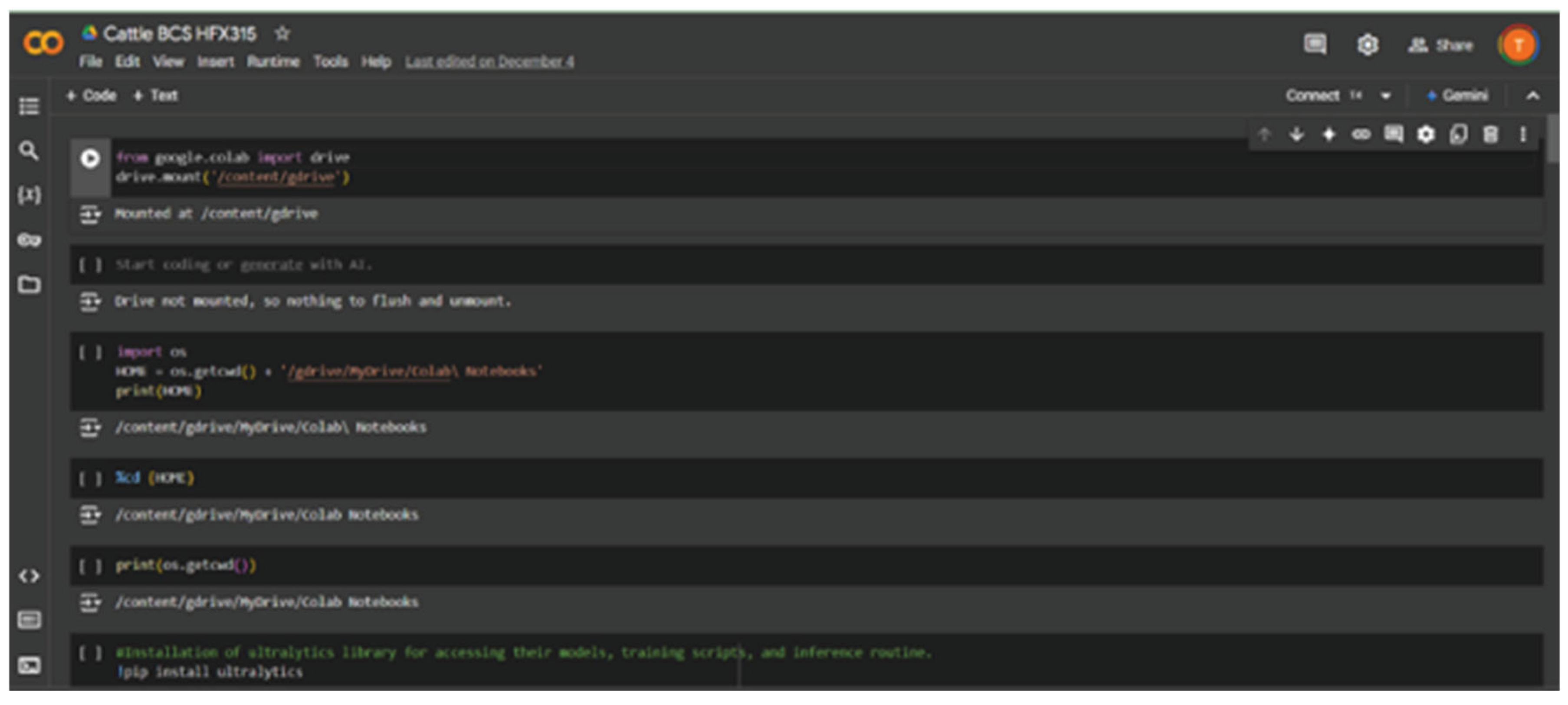Expand the Connect dropdown arrow
The image size is (1568, 705).
click(1386, 96)
